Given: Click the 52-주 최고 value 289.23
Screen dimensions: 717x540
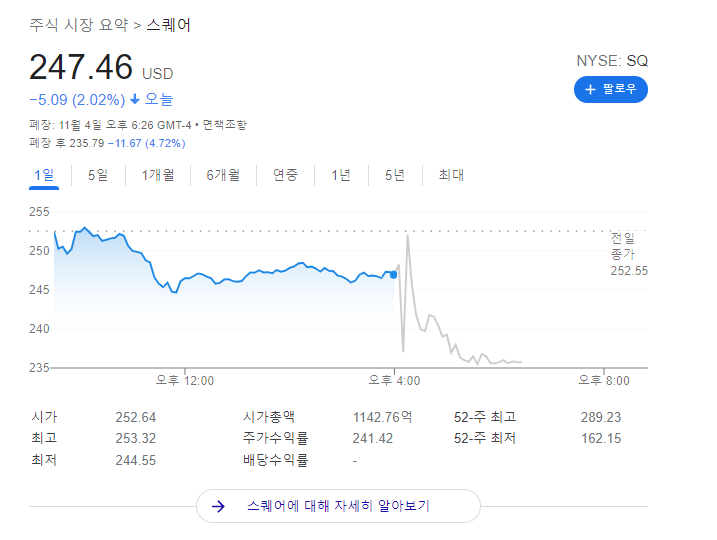Looking at the screenshot, I should point(601,417).
